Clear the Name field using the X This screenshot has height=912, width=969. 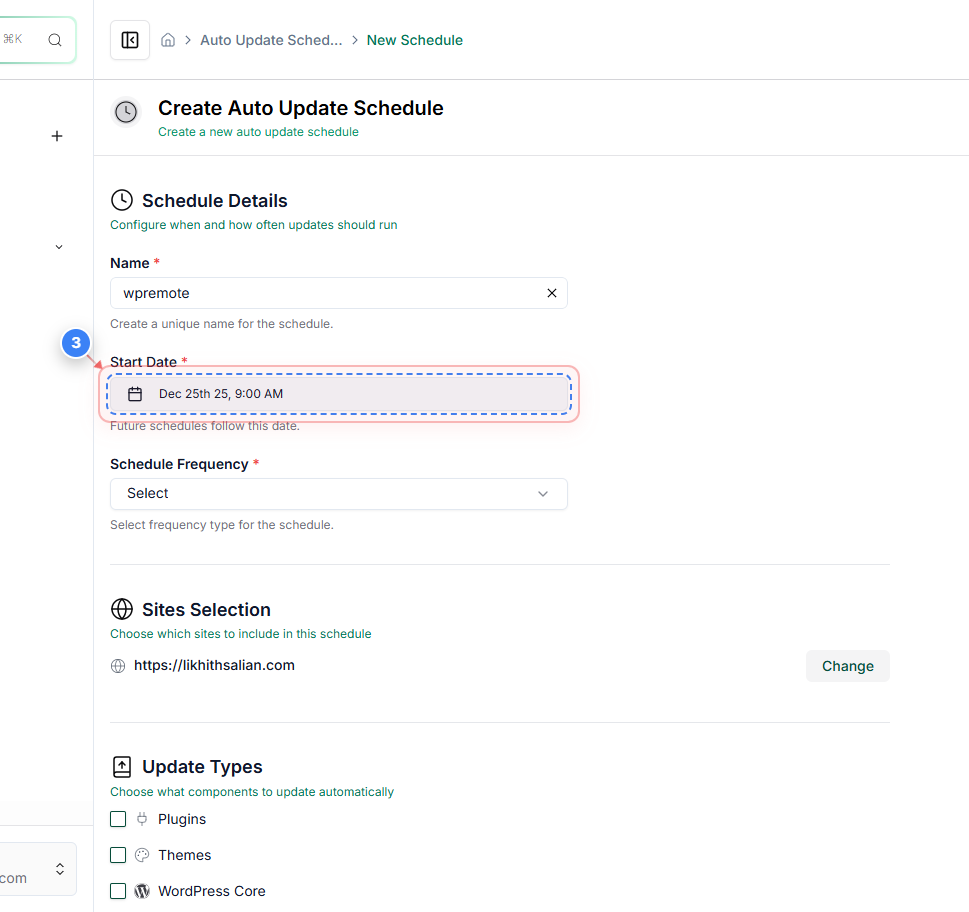coord(551,292)
